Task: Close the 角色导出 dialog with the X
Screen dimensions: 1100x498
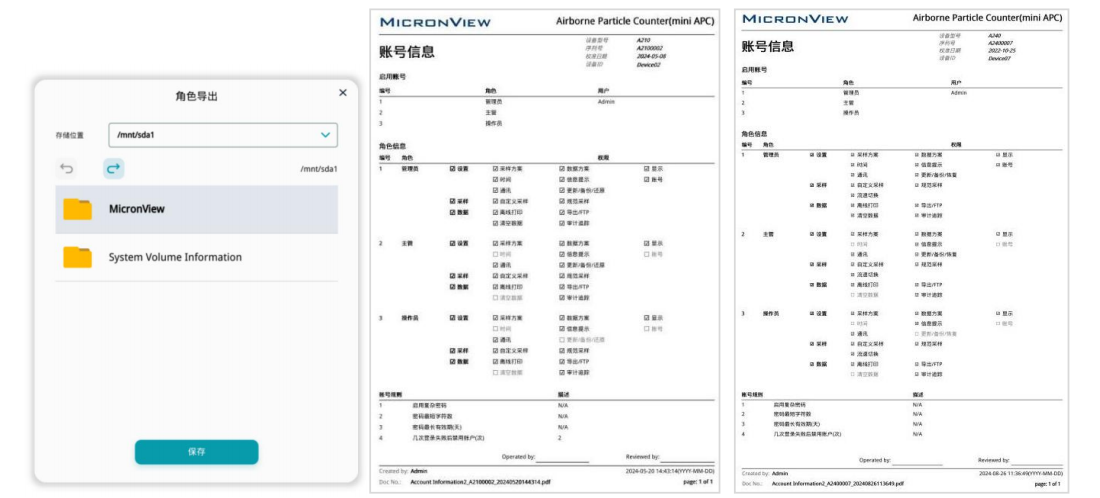Action: 343,93
